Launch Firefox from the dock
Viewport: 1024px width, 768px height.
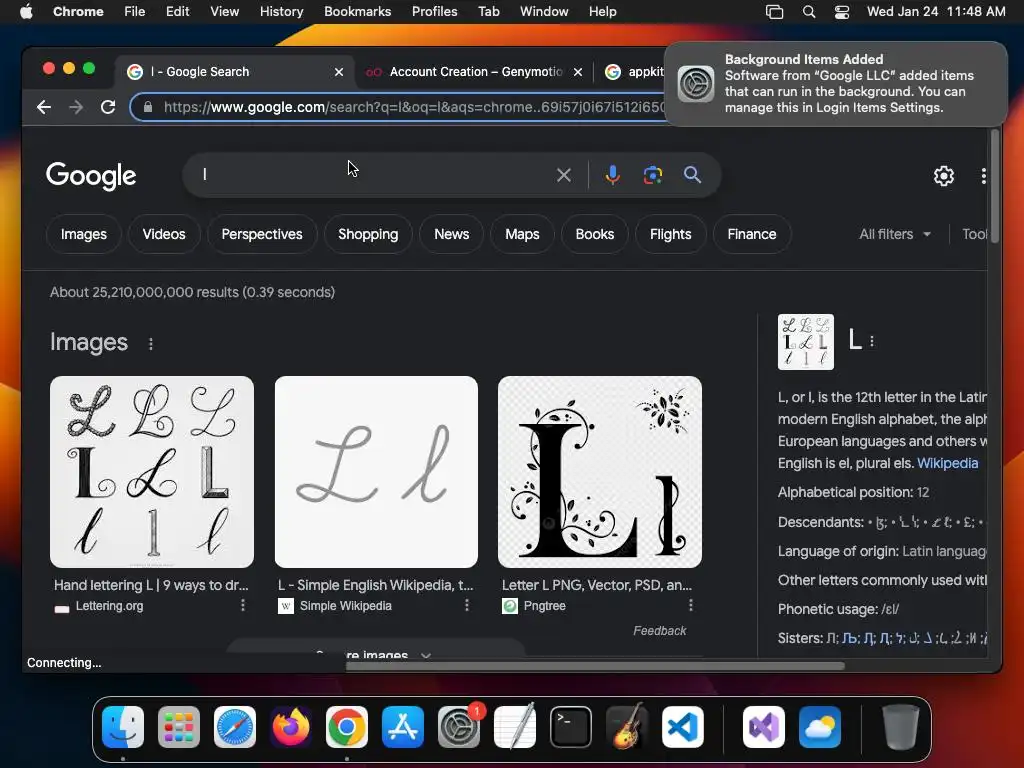click(291, 727)
